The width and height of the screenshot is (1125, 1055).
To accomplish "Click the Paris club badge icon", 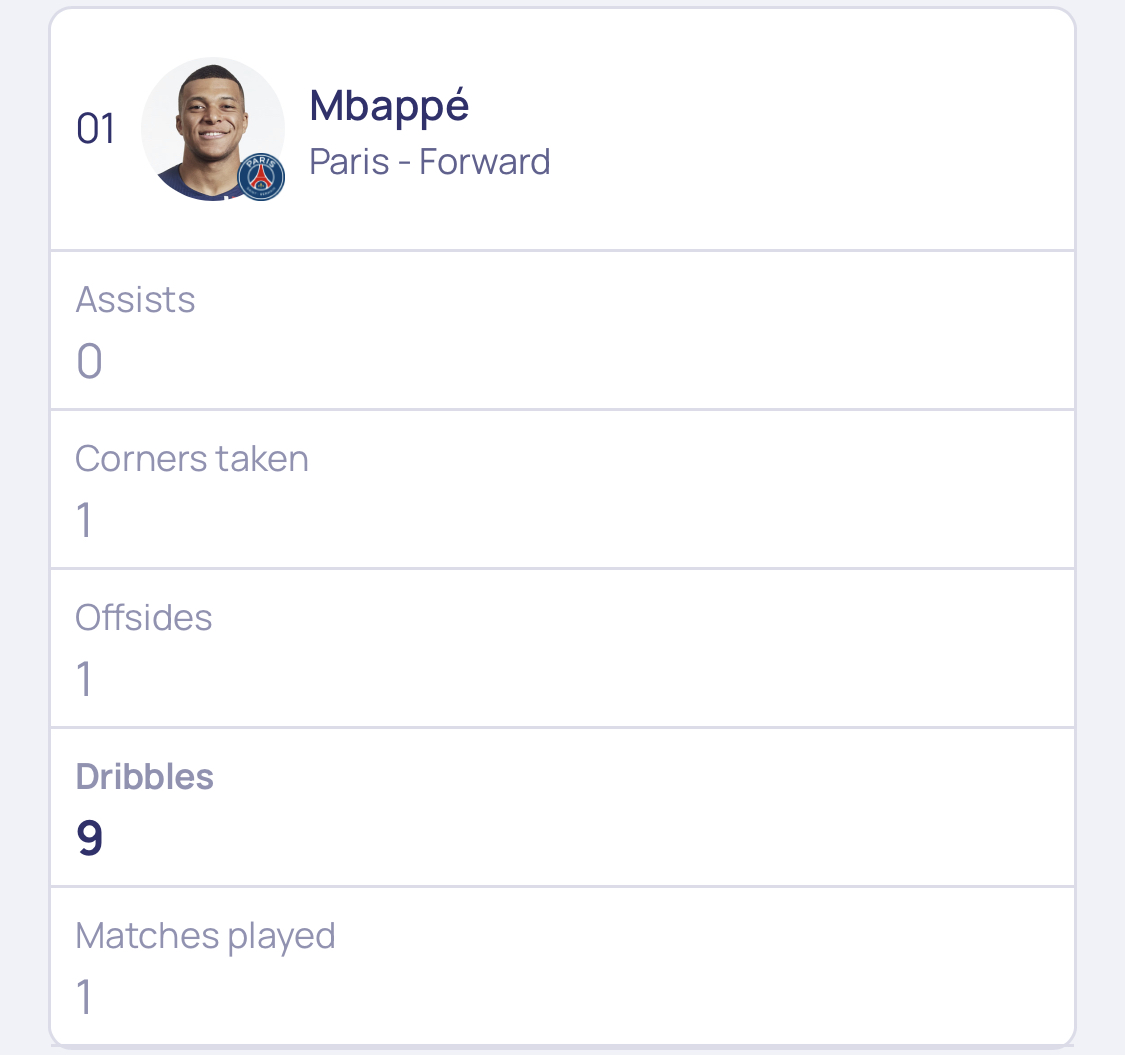I will 261,177.
